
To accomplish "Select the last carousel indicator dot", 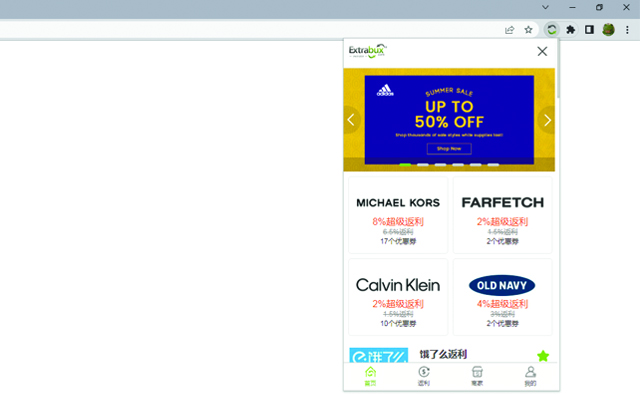I will [493, 165].
